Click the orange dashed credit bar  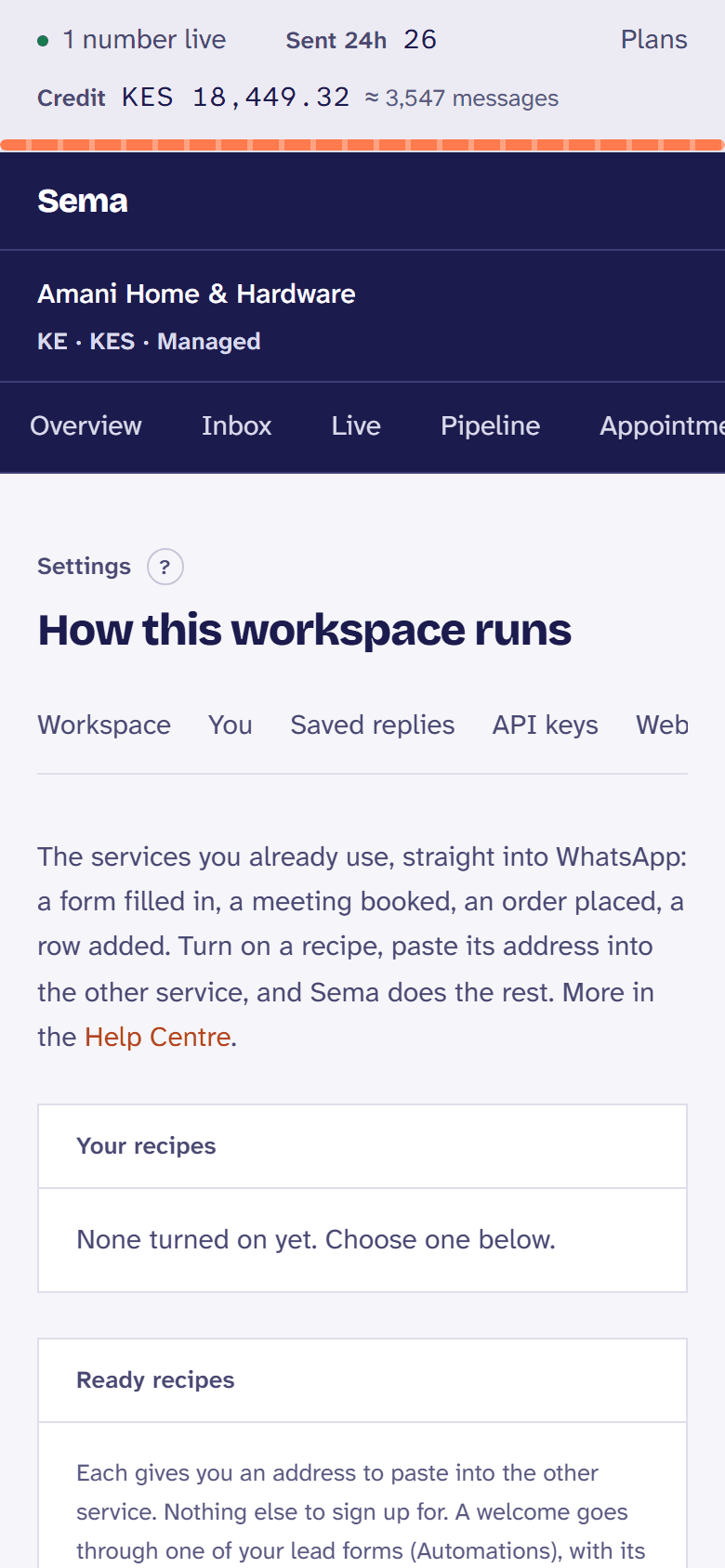(362, 145)
